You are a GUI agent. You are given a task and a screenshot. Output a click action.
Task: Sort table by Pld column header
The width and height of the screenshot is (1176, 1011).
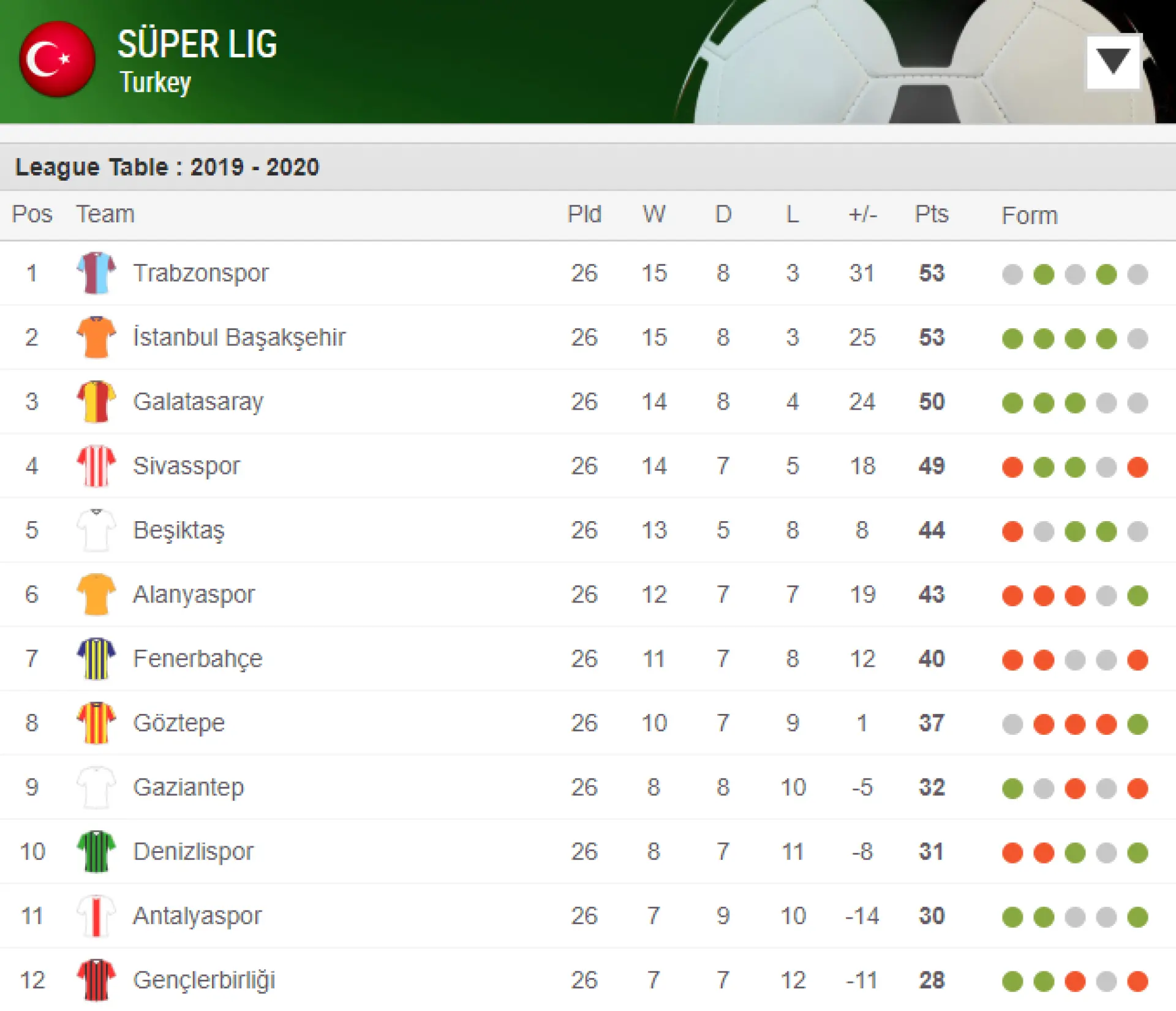(584, 214)
